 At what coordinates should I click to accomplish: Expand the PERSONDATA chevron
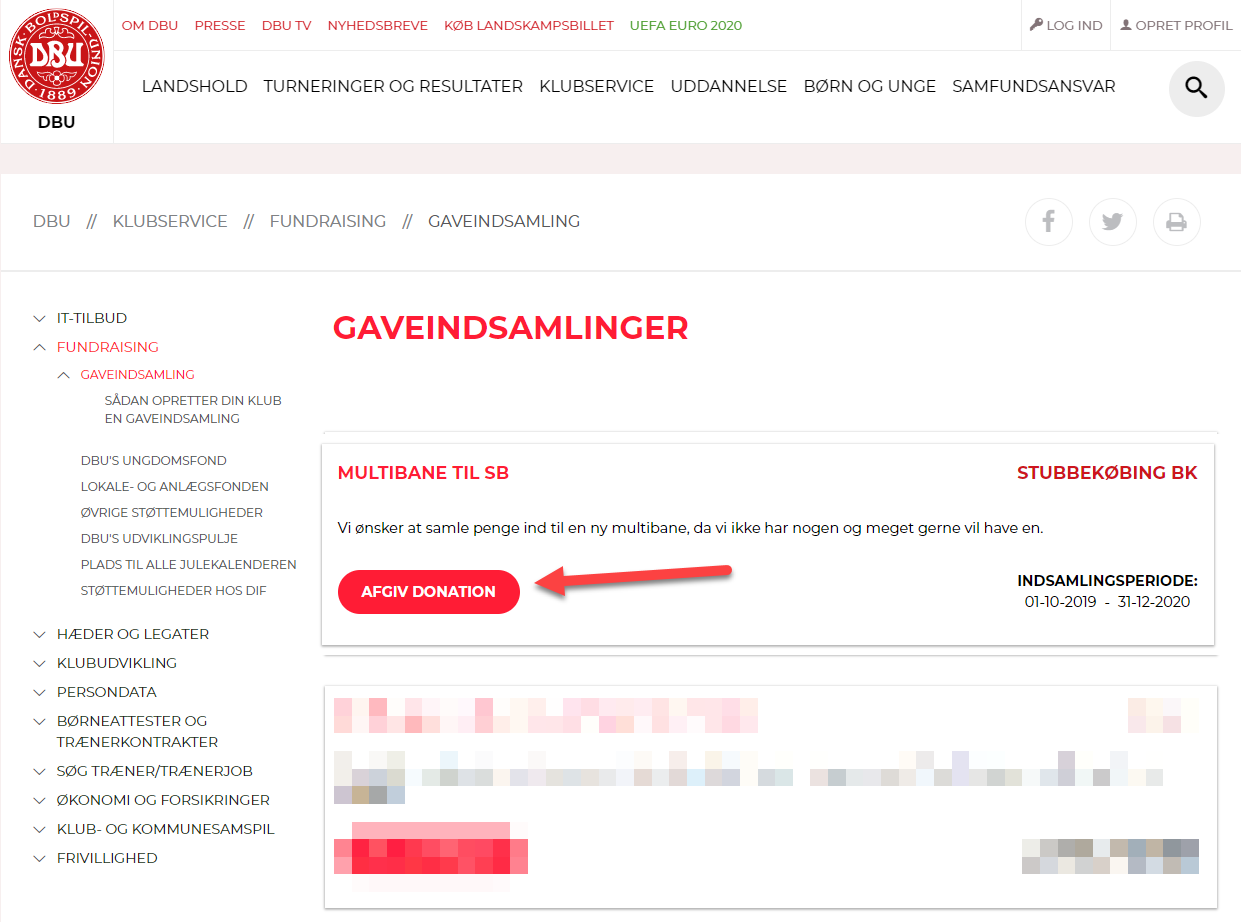point(39,693)
